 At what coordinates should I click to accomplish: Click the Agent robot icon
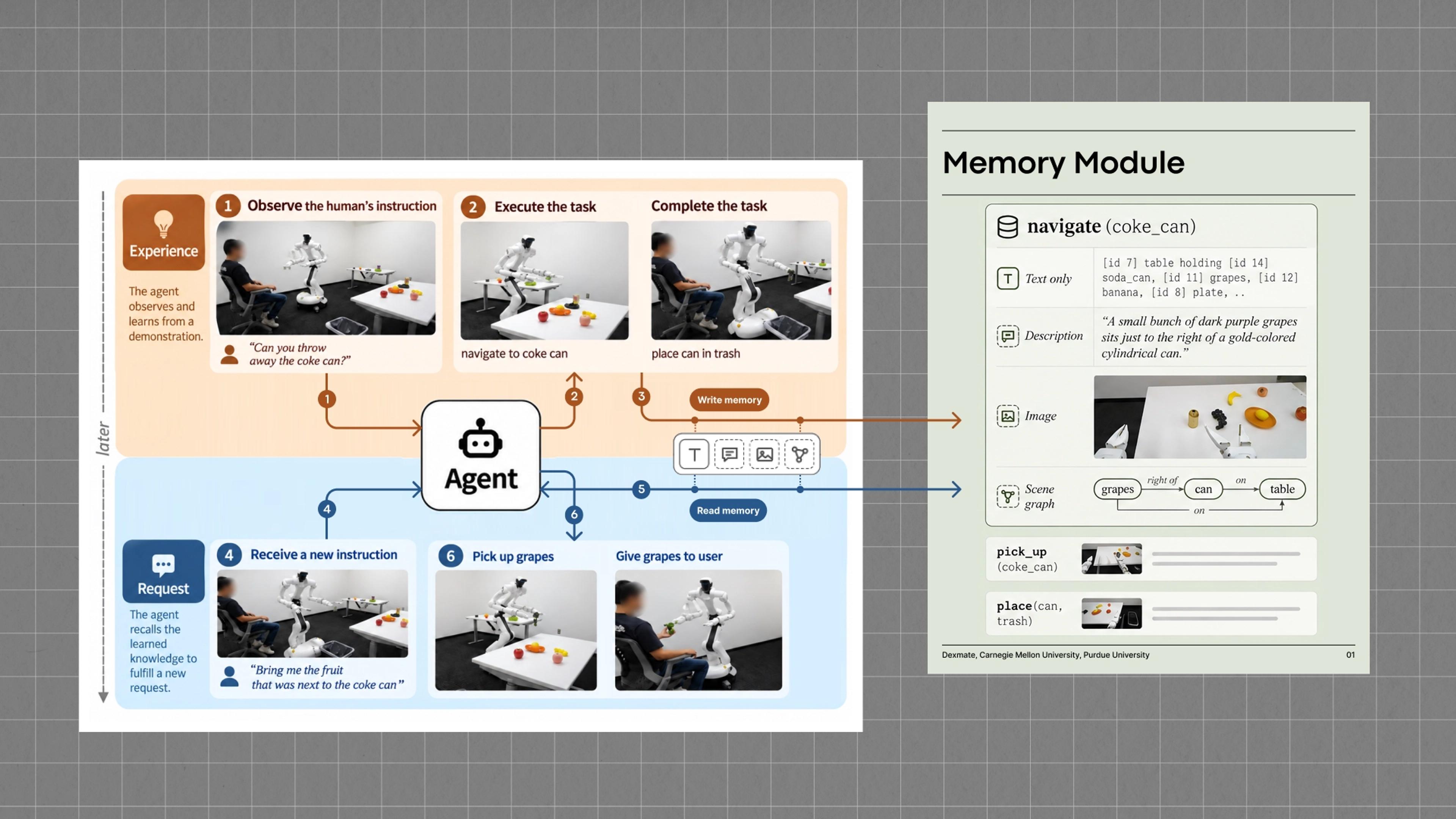(480, 438)
